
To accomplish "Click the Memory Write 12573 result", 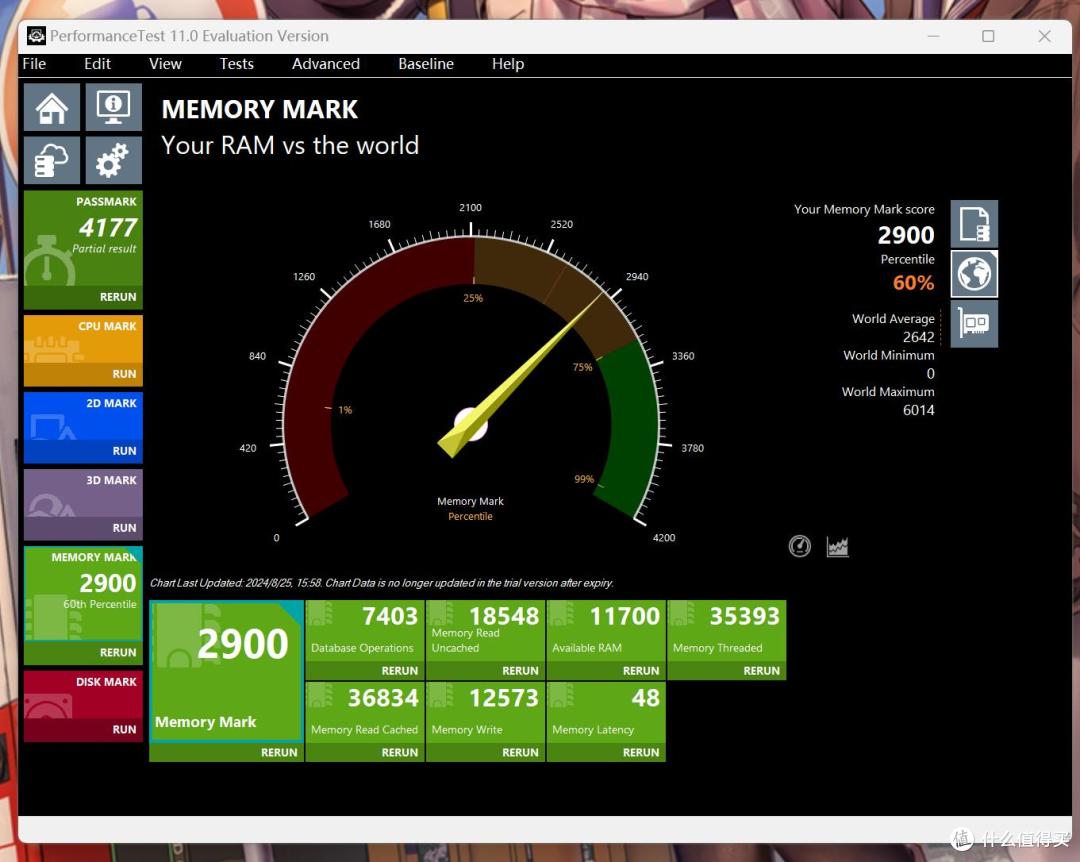I will (485, 712).
